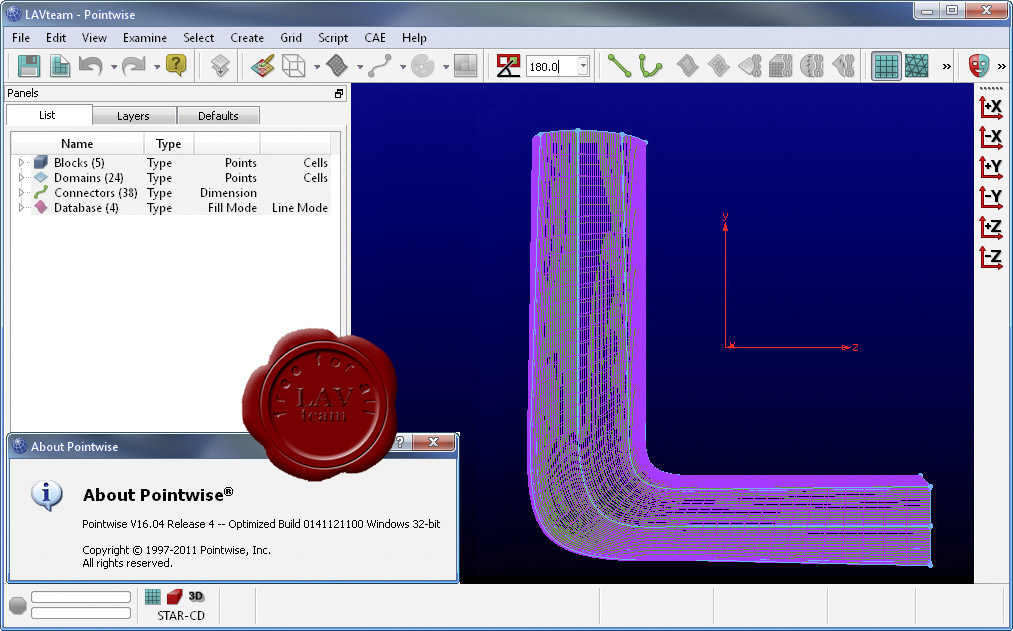
Task: Click the red cube icon in status bar
Action: [174, 596]
